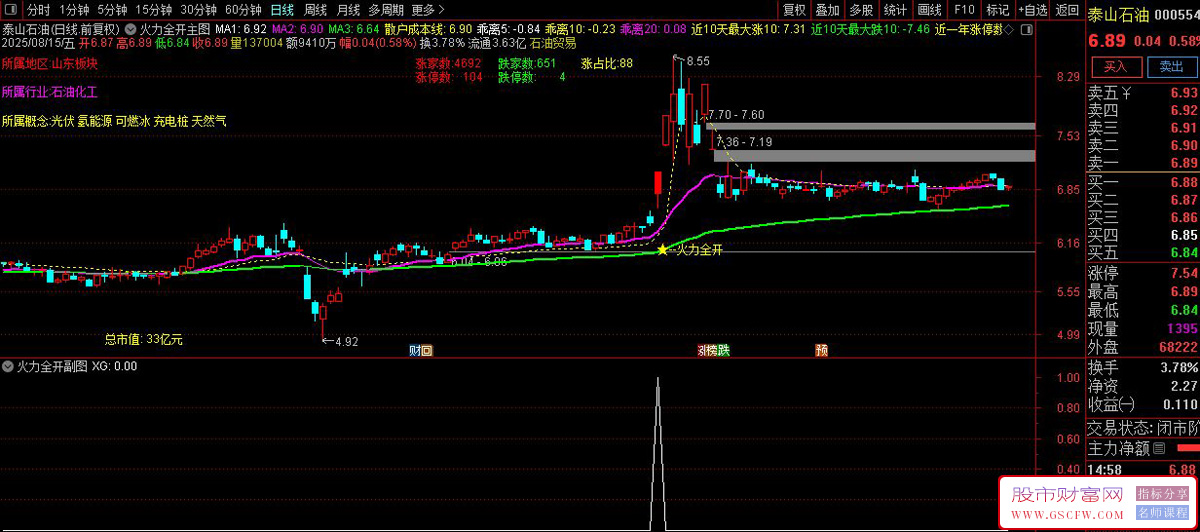Click the 叠加 overlay button
The height and width of the screenshot is (532, 1200).
click(827, 10)
